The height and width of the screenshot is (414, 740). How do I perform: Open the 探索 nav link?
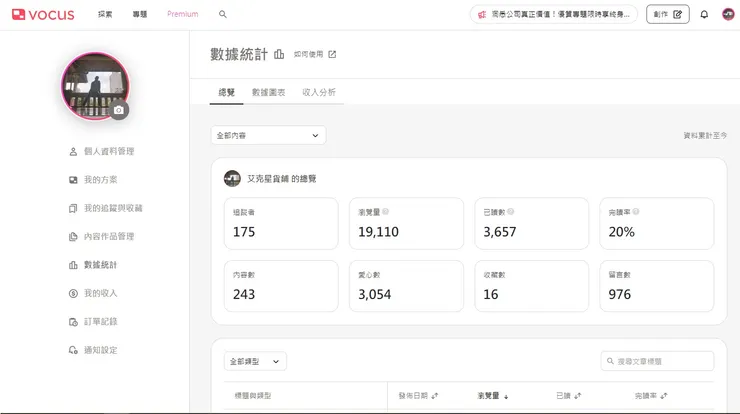pos(105,14)
